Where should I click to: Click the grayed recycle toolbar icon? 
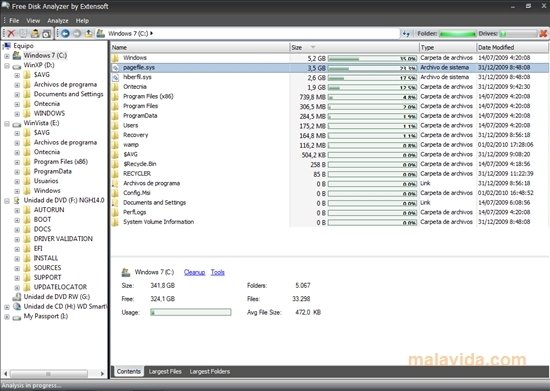coord(23,34)
